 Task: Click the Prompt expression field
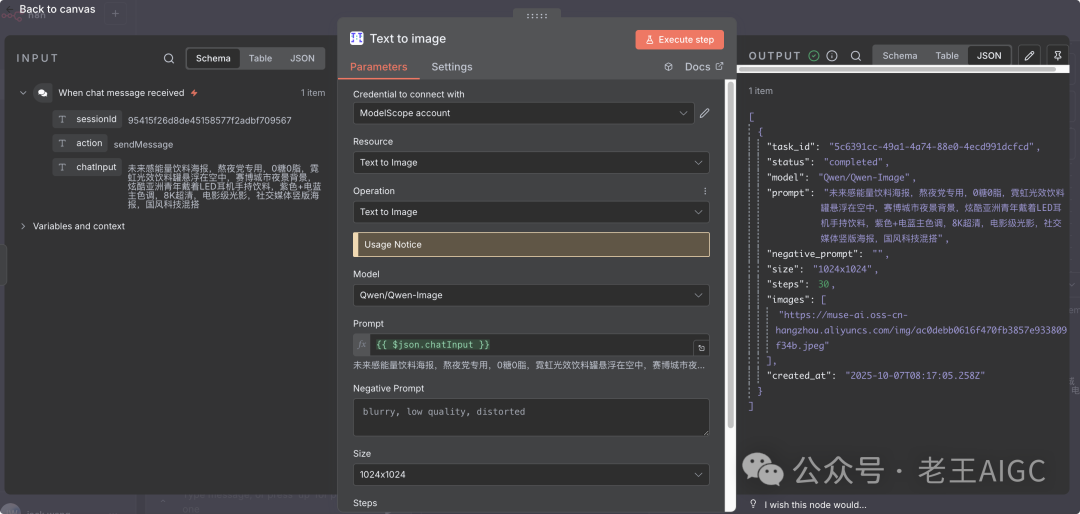click(x=531, y=345)
